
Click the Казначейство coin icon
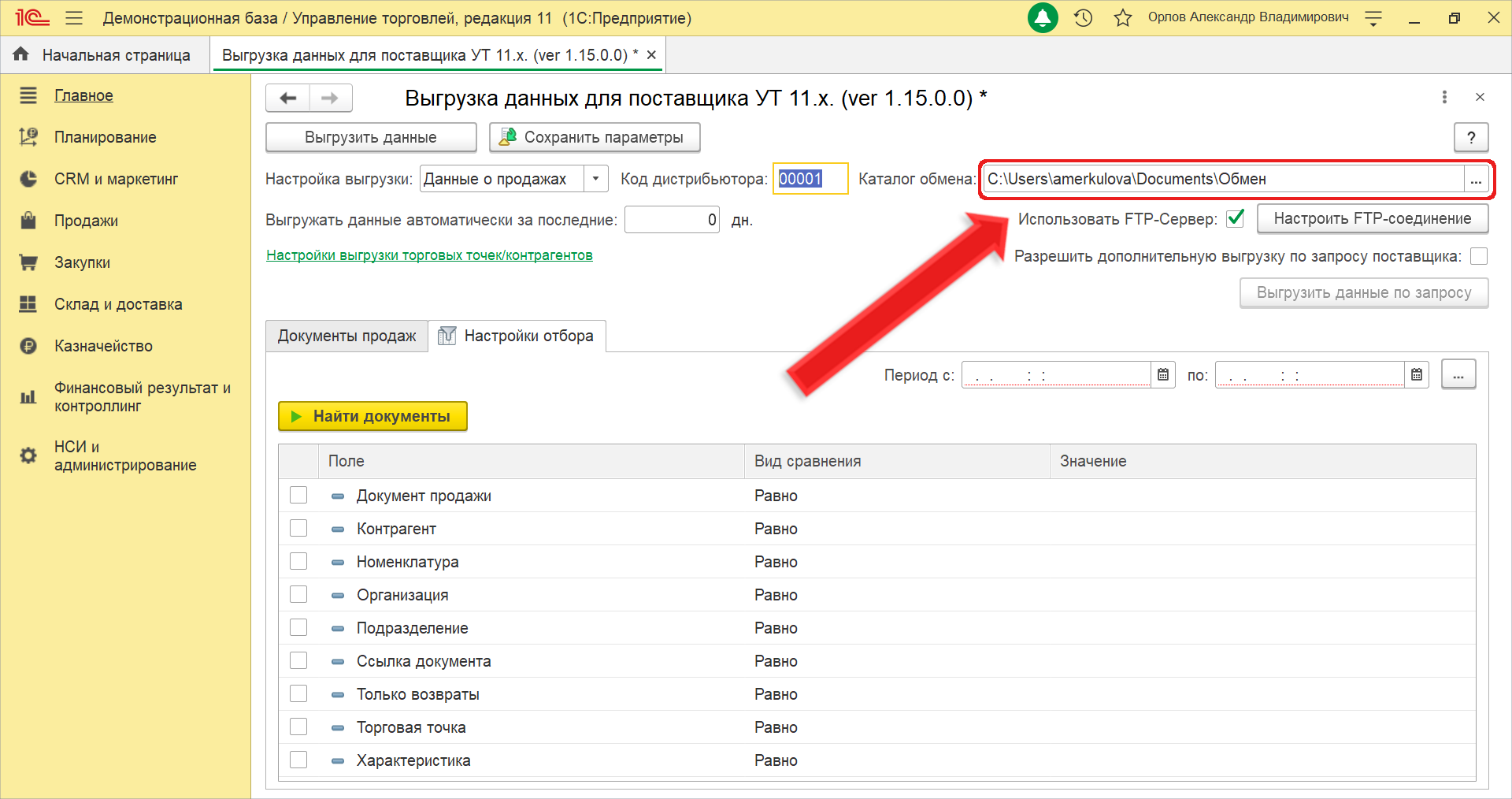pyautogui.click(x=28, y=346)
